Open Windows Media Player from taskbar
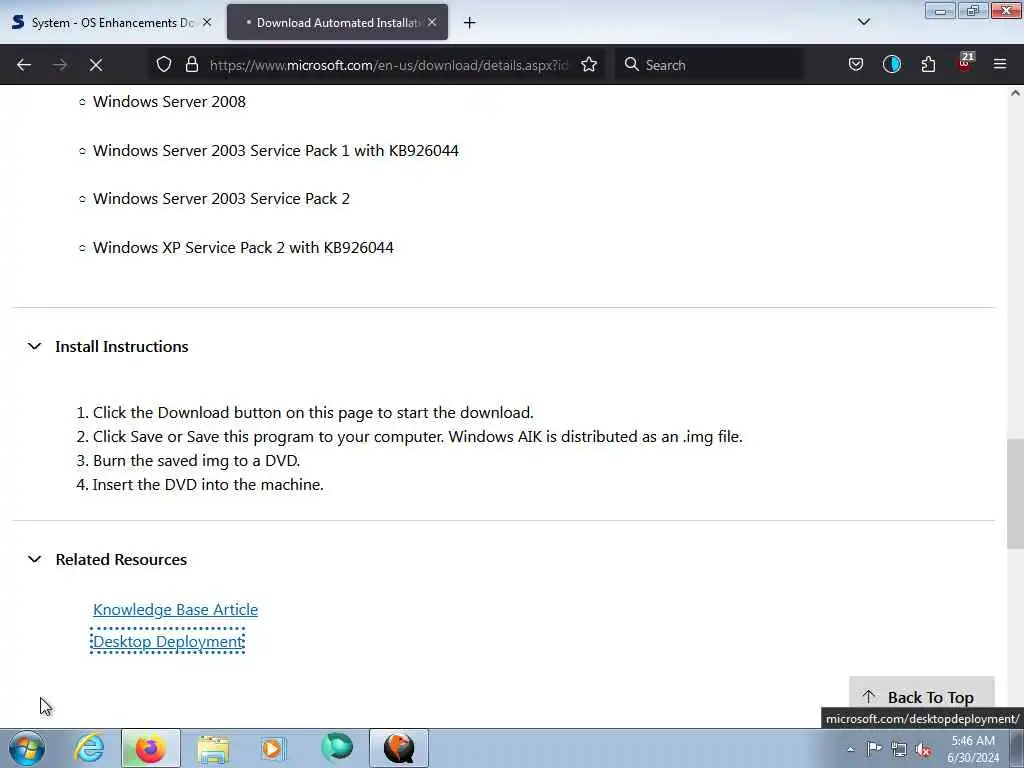This screenshot has width=1024, height=768. click(x=274, y=748)
